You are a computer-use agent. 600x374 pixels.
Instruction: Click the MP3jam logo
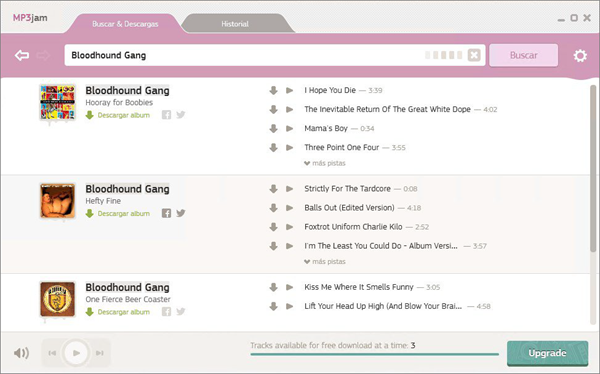[30, 18]
